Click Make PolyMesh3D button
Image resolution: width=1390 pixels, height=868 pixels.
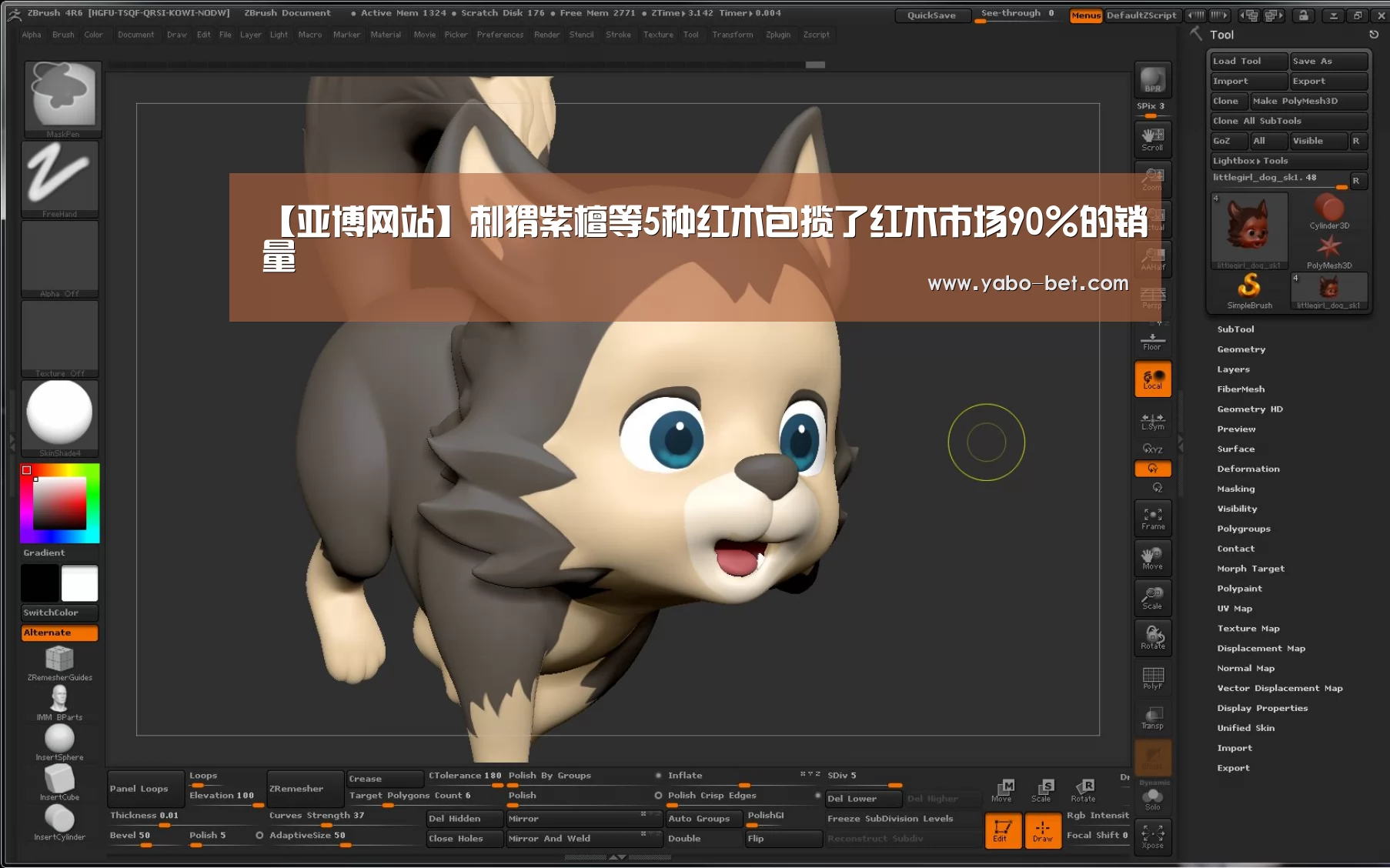1308,101
